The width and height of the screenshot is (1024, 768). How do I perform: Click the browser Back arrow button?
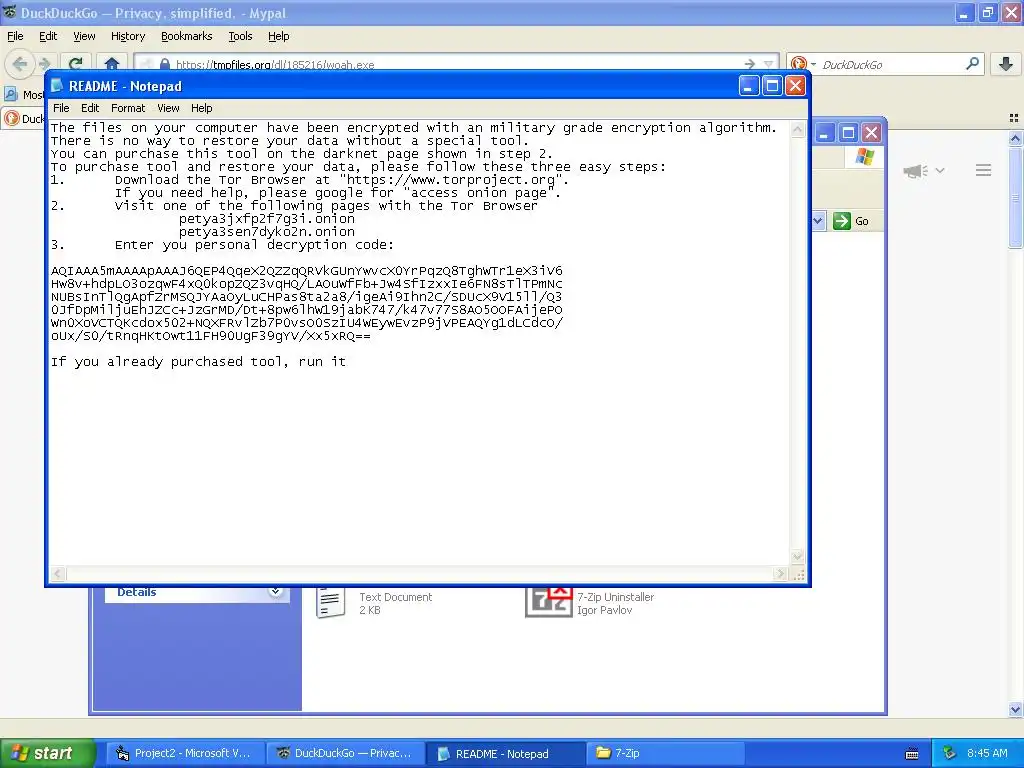20,63
